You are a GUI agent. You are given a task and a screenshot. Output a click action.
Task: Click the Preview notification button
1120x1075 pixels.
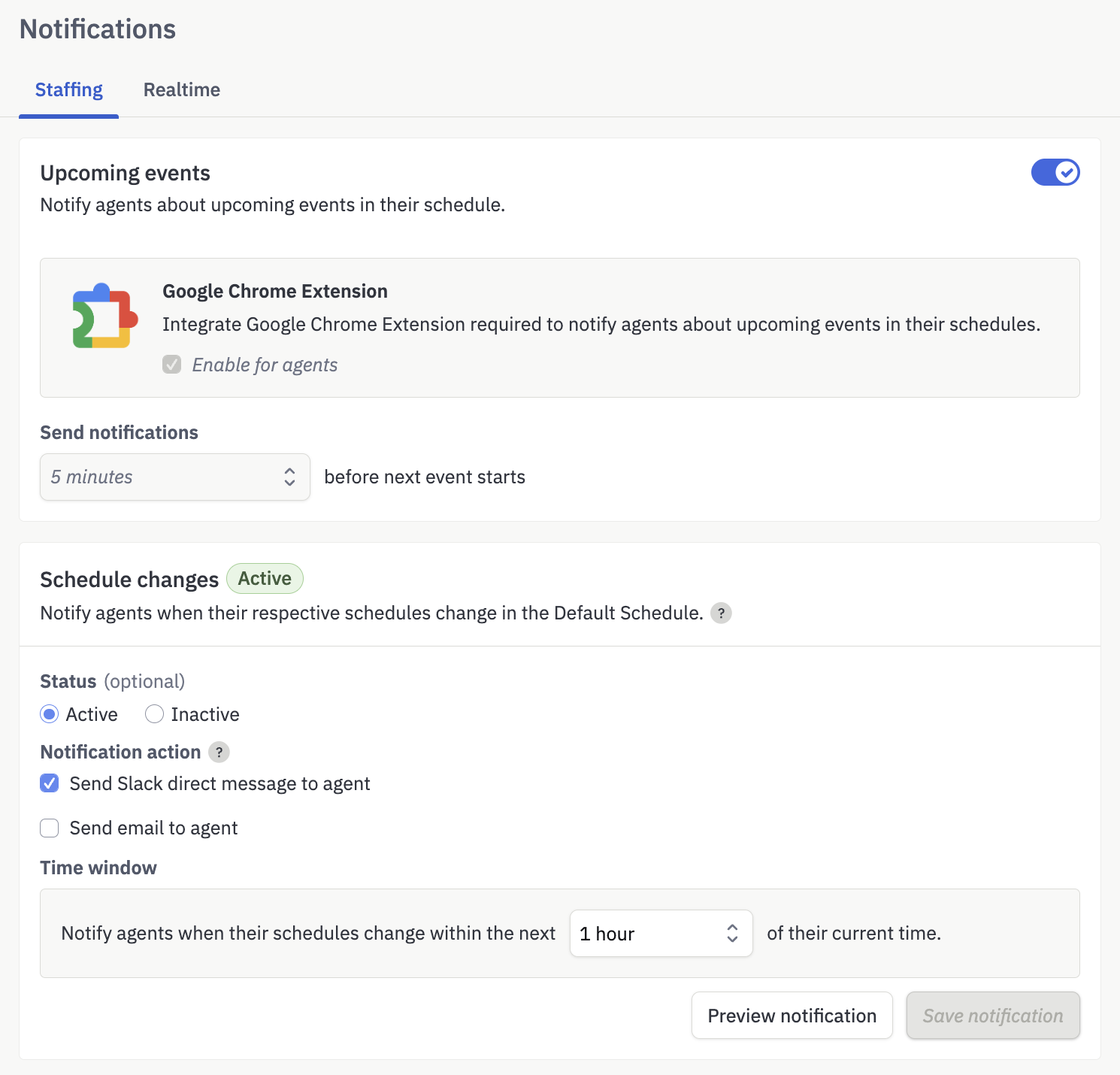[x=792, y=1016]
